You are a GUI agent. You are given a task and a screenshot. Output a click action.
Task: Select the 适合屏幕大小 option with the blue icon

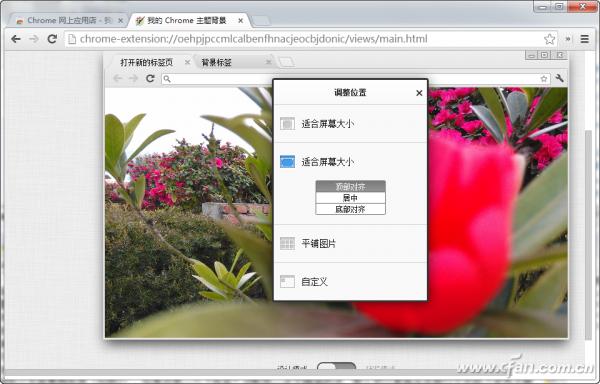[x=350, y=162]
